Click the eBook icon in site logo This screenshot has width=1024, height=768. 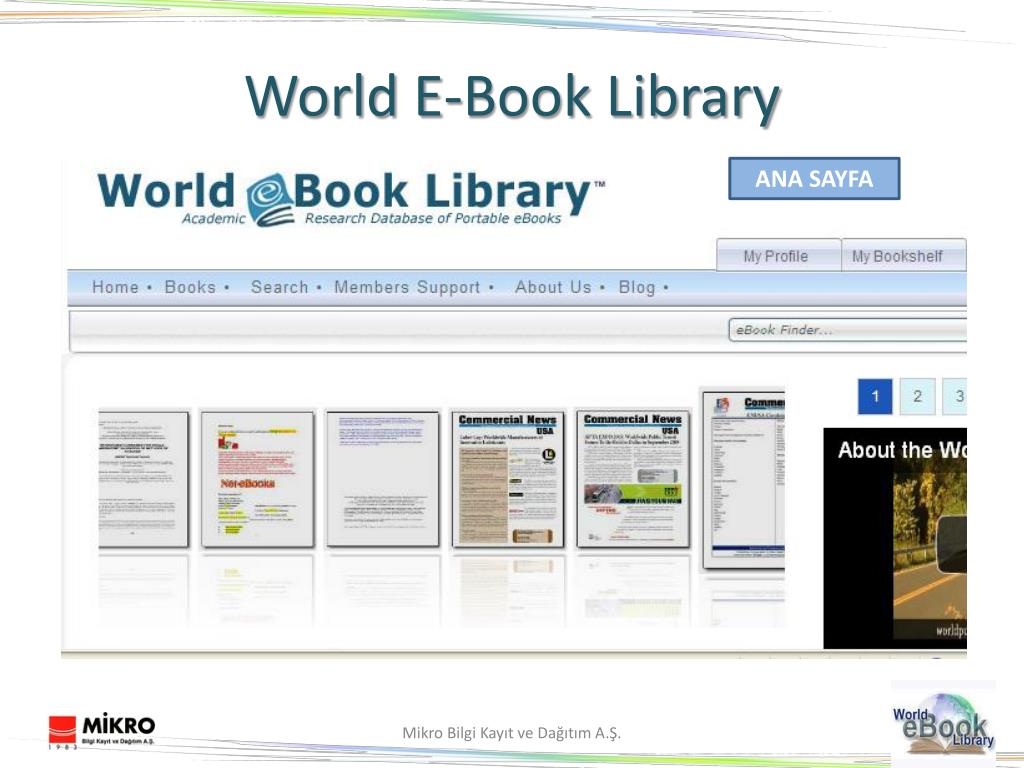pos(270,200)
